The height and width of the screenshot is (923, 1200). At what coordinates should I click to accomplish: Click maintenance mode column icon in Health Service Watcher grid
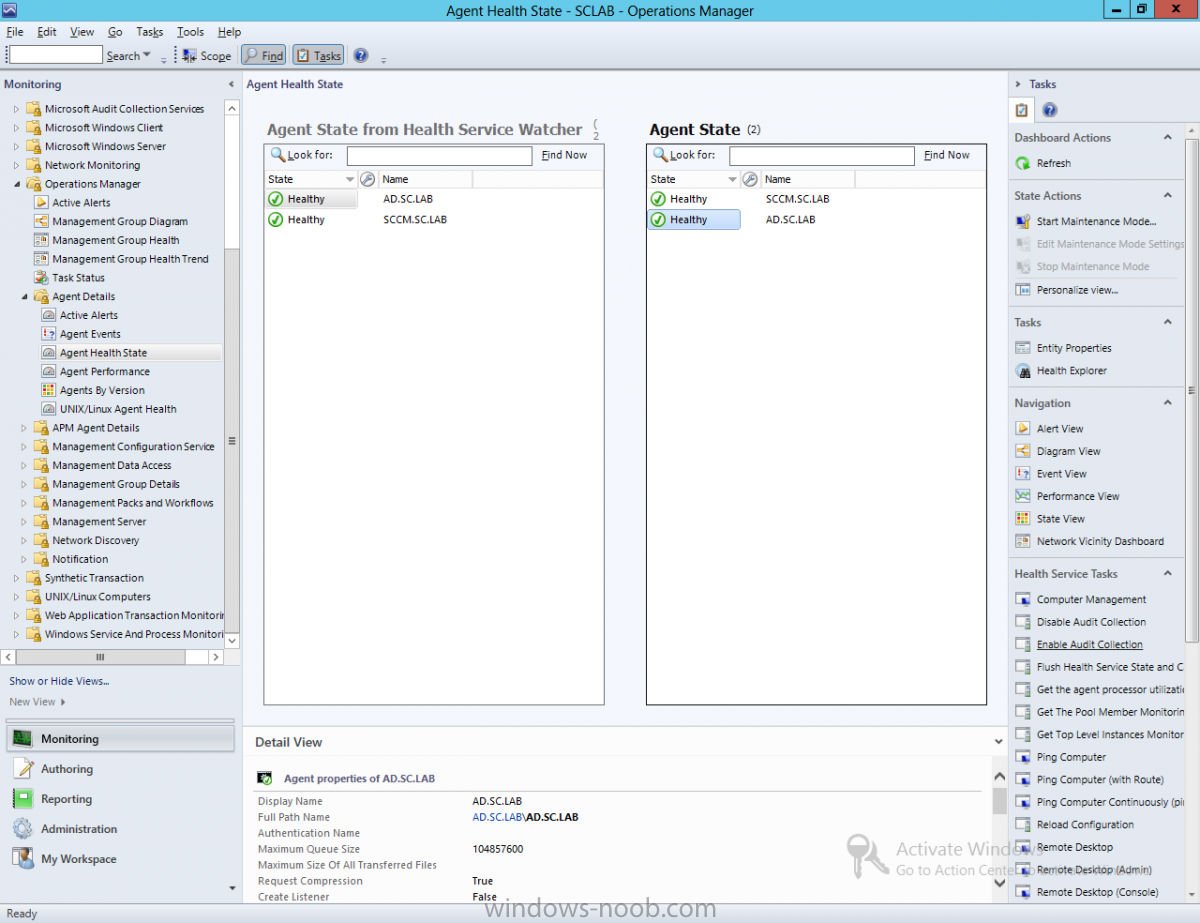pyautogui.click(x=367, y=179)
